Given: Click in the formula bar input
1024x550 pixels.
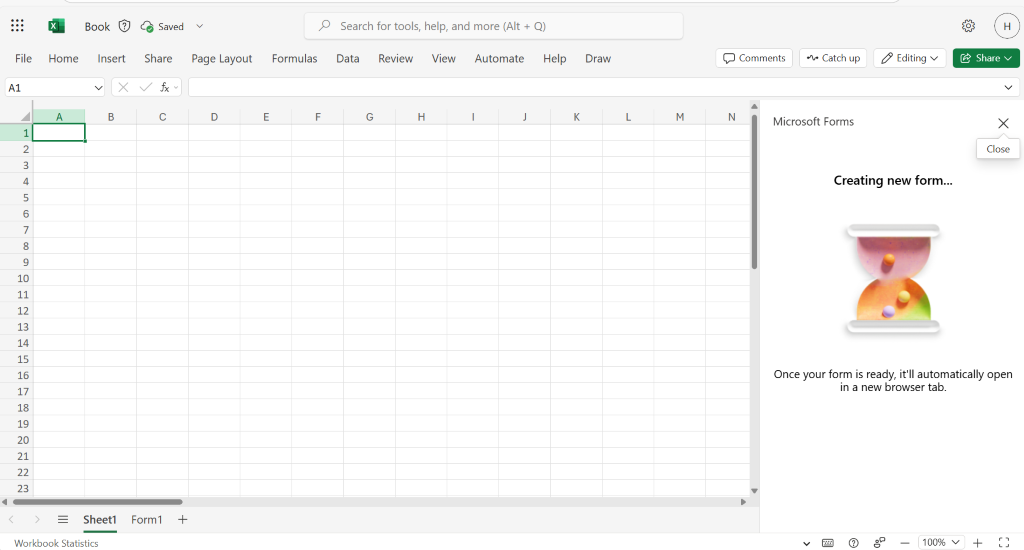Looking at the screenshot, I should [x=595, y=88].
